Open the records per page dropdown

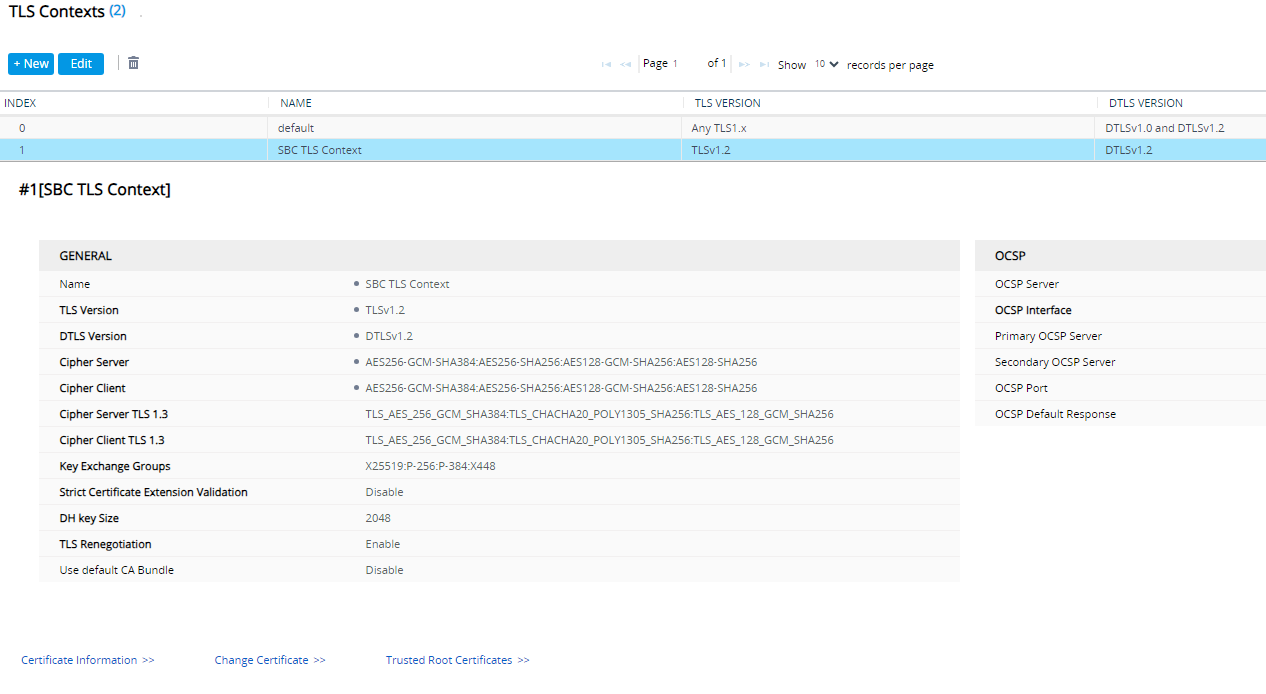(826, 64)
